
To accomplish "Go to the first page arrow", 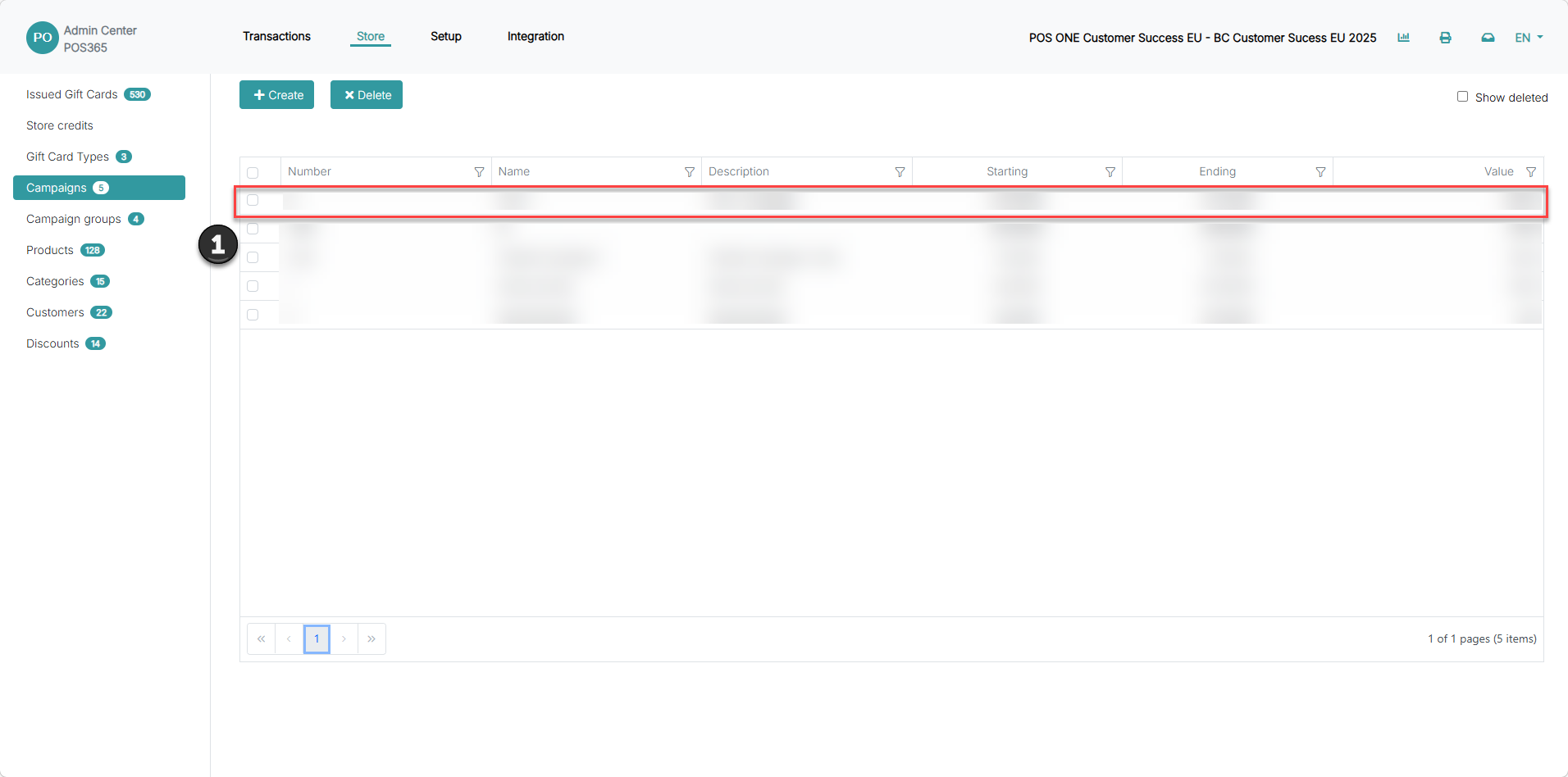I will tap(261, 639).
